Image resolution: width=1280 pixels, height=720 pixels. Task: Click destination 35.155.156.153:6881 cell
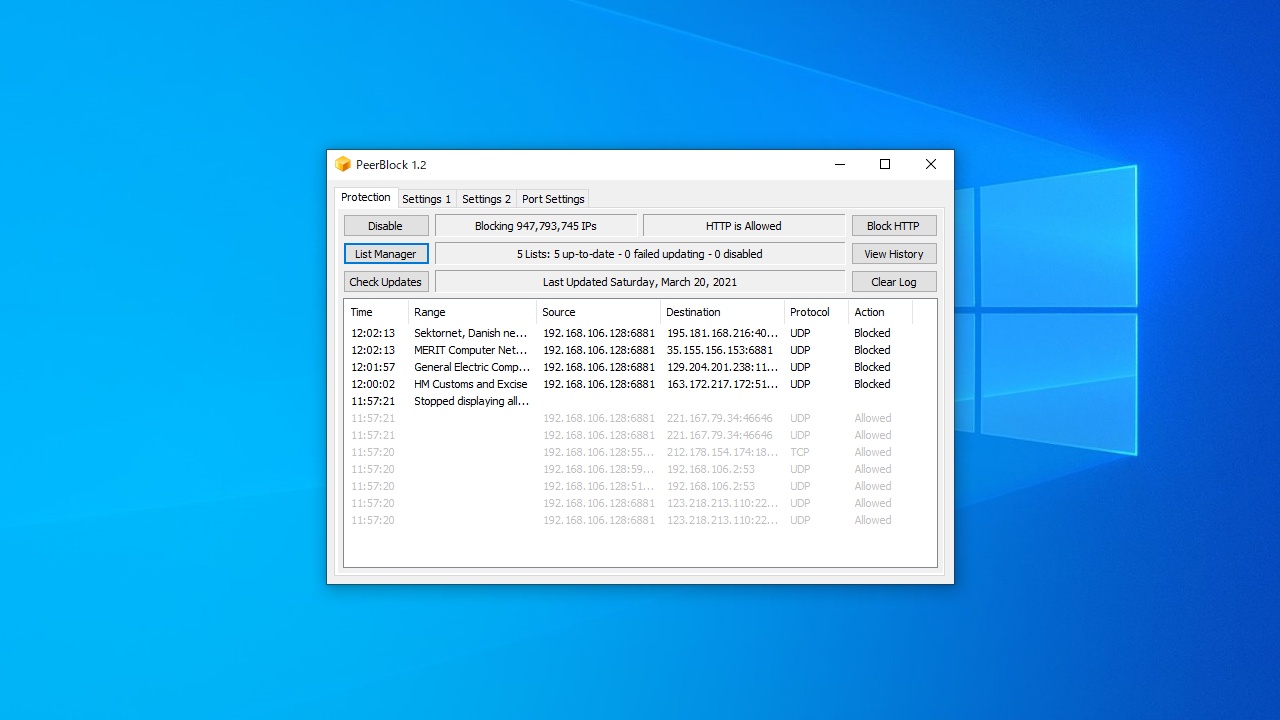pyautogui.click(x=720, y=350)
